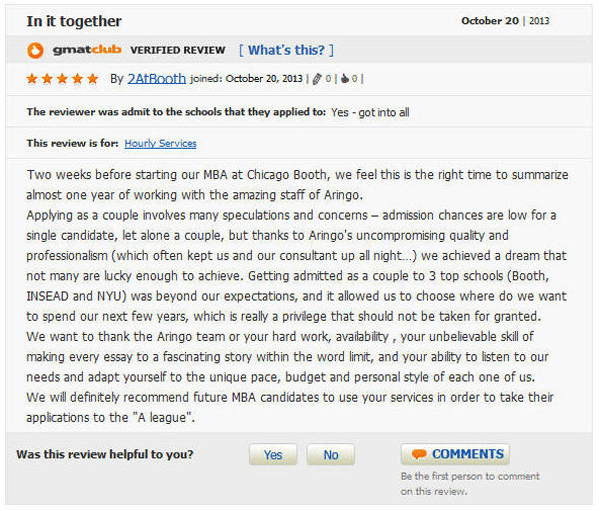Screen dimensions: 600x511
Task: Open the "What's this?" link
Action: click(286, 50)
